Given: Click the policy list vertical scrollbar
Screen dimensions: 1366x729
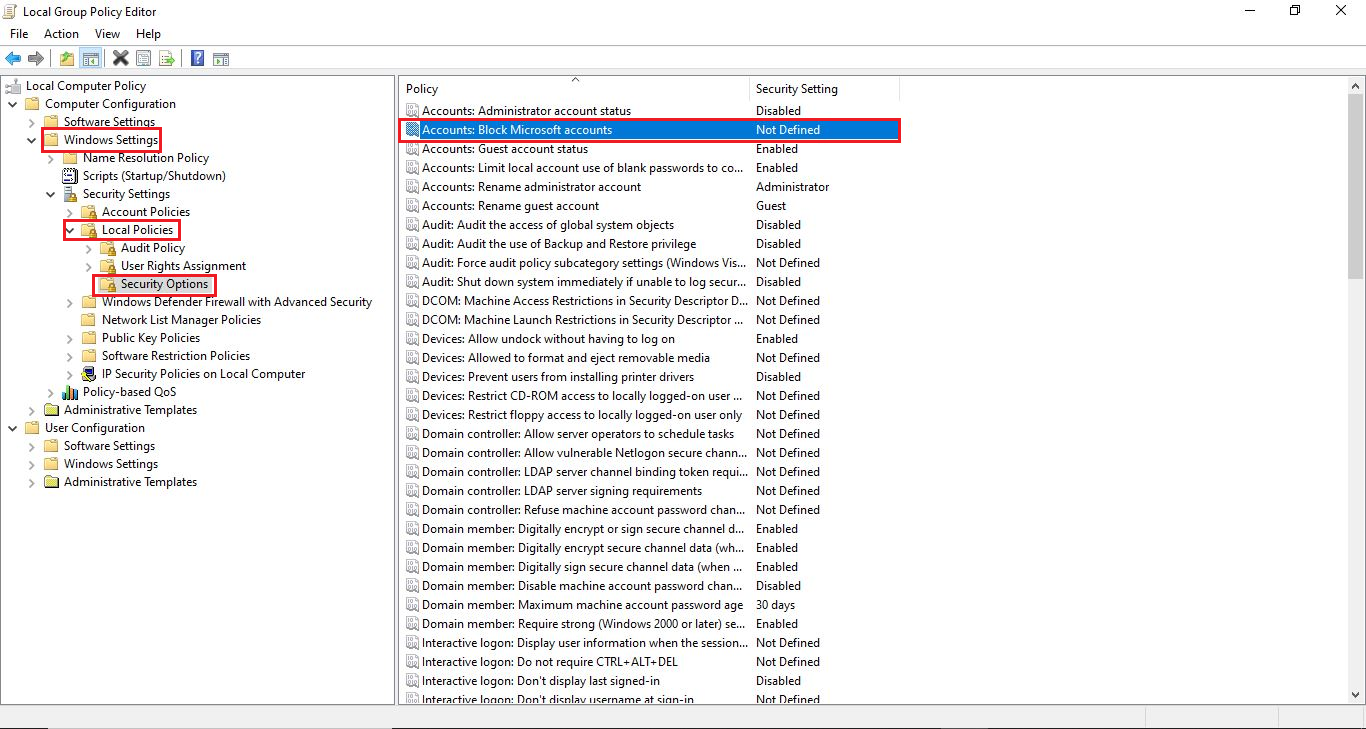Looking at the screenshot, I should 1355,400.
